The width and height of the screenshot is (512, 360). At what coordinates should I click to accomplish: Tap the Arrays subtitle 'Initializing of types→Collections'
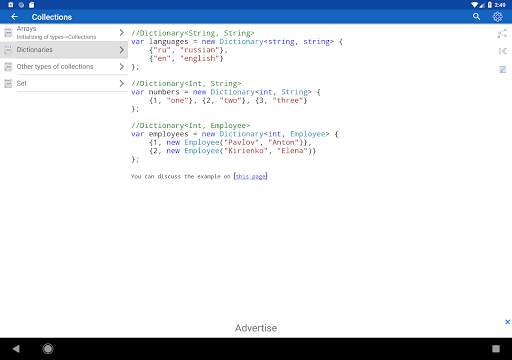click(x=56, y=37)
